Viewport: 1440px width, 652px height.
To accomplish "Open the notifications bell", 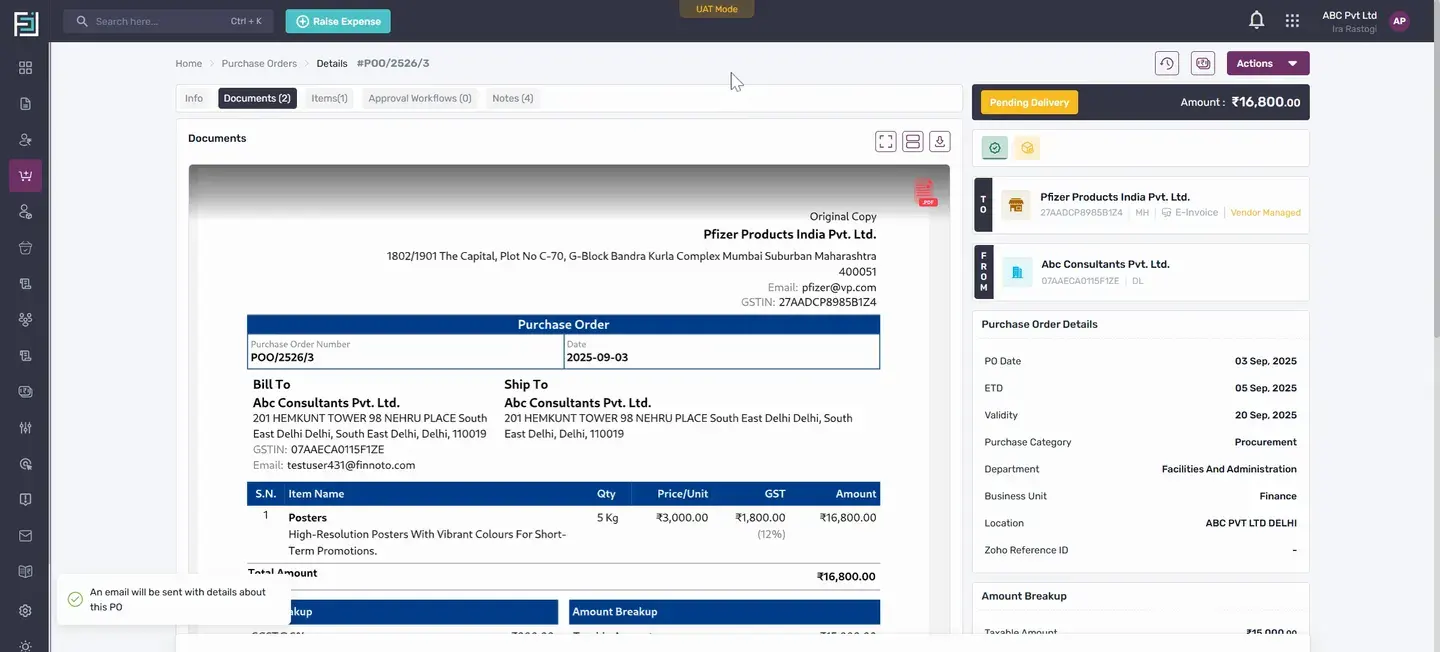I will 1257,20.
